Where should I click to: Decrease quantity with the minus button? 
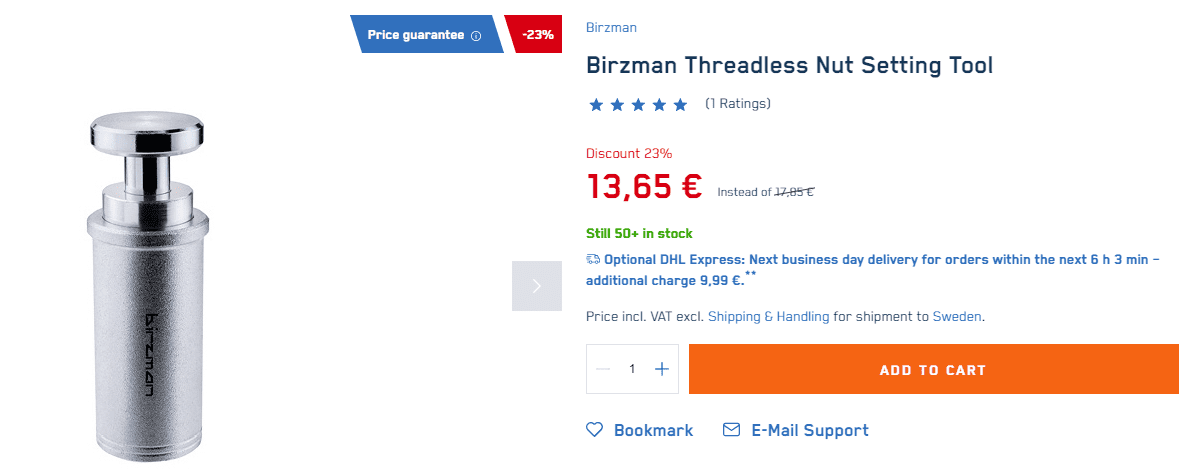click(x=603, y=369)
